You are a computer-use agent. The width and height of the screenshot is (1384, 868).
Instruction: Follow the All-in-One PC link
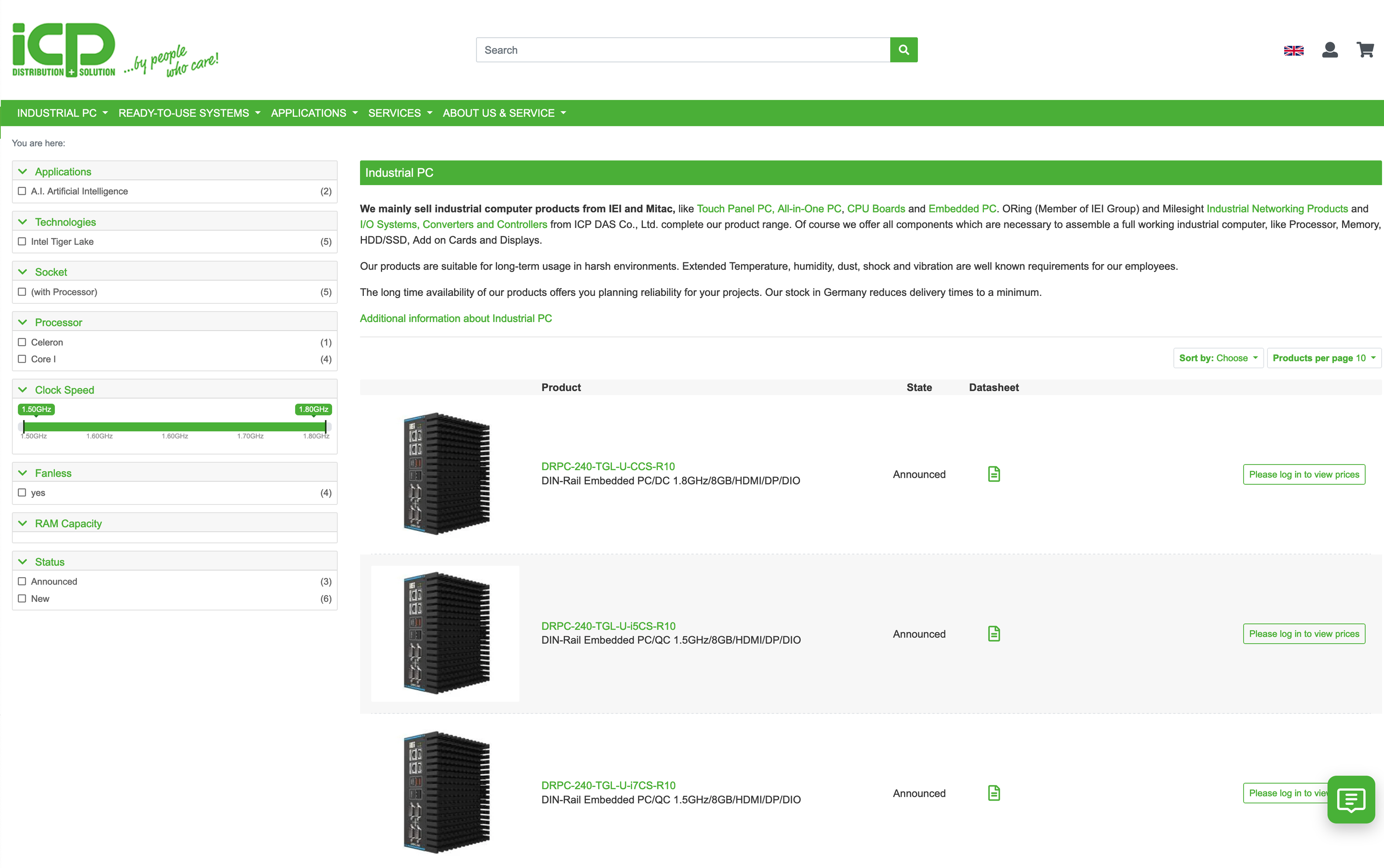809,208
